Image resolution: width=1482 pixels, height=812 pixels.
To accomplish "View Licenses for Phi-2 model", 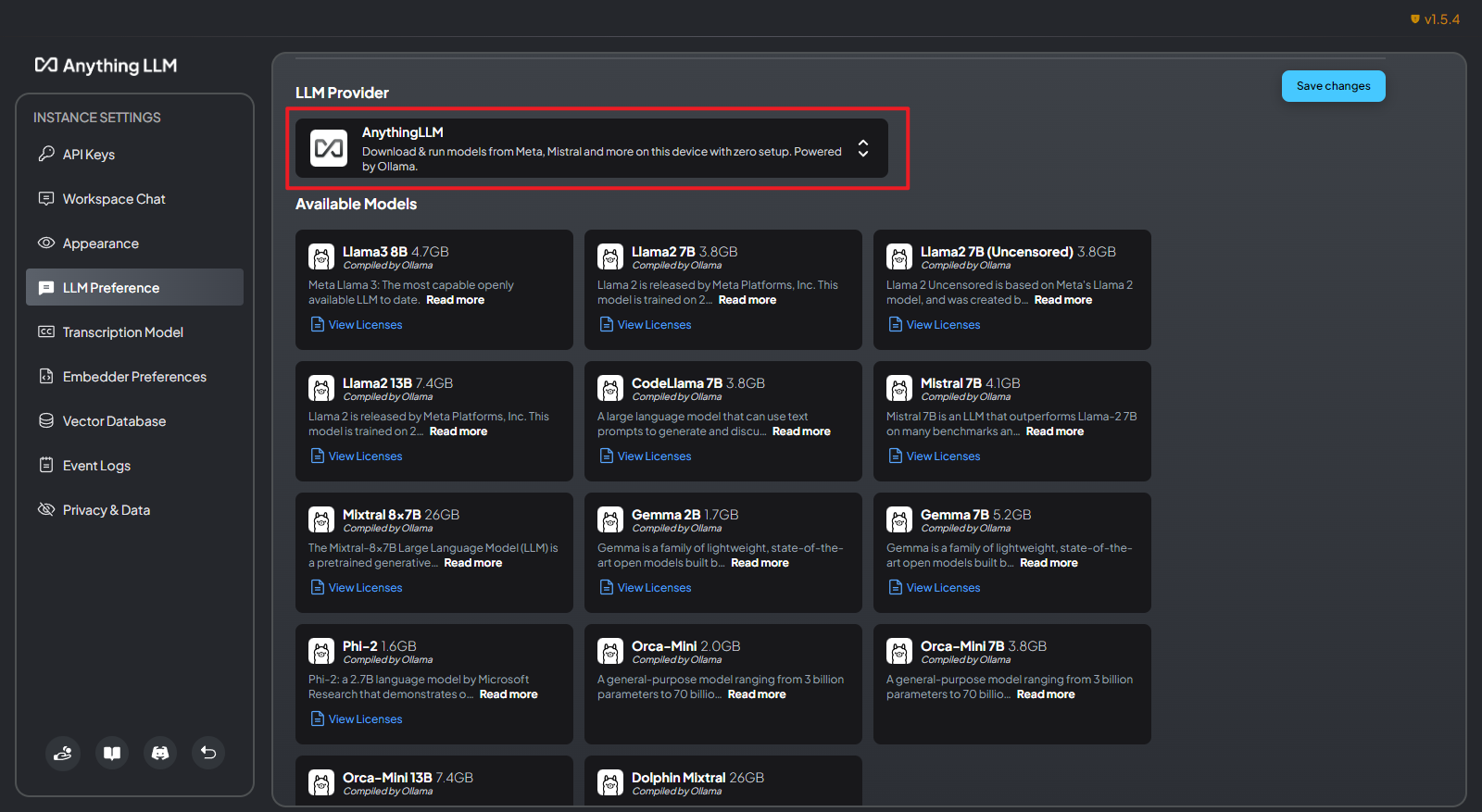I will coord(365,719).
